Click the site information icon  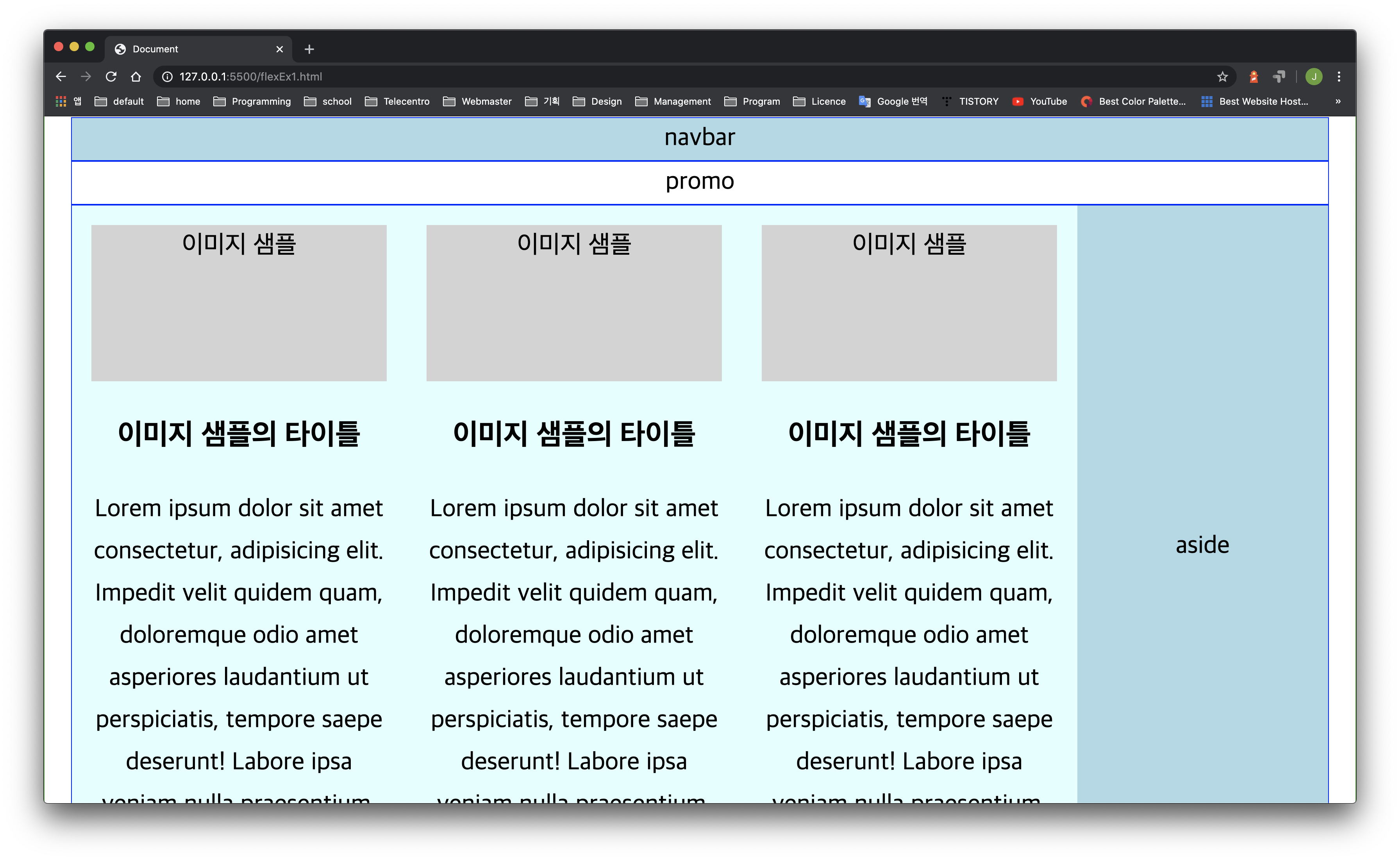pyautogui.click(x=168, y=76)
